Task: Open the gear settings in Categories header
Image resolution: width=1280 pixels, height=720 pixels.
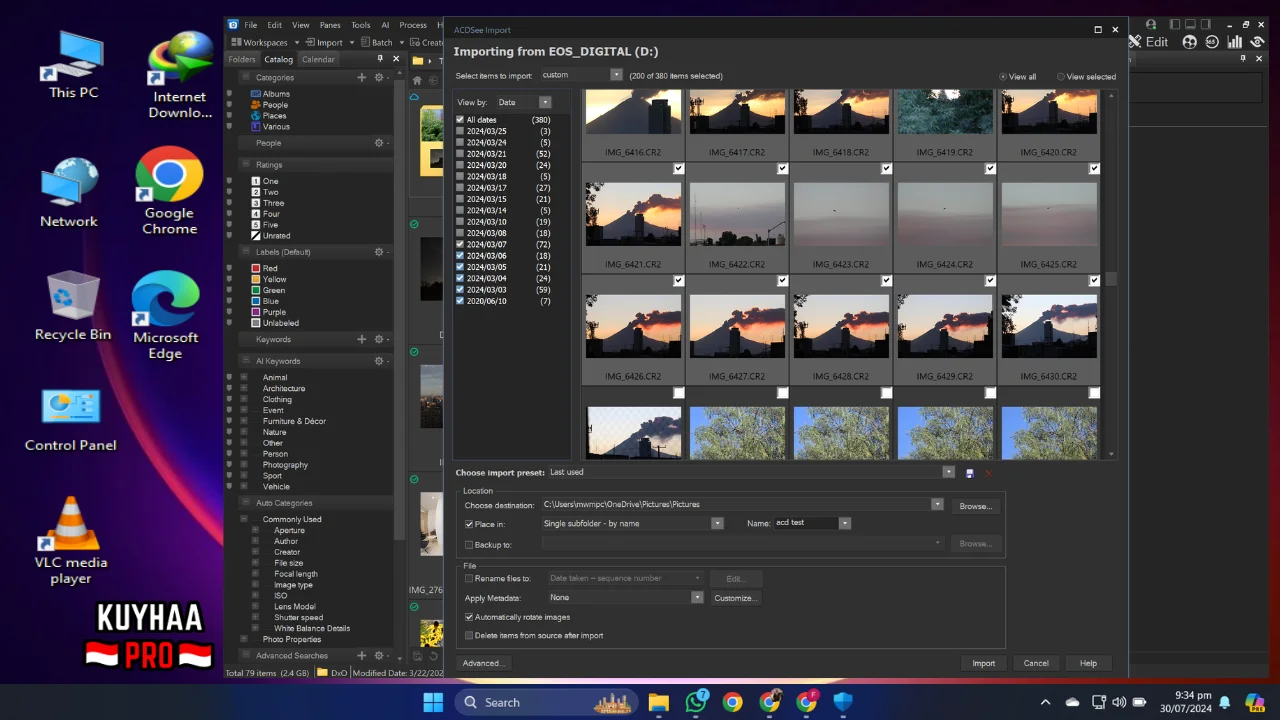Action: pos(379,77)
